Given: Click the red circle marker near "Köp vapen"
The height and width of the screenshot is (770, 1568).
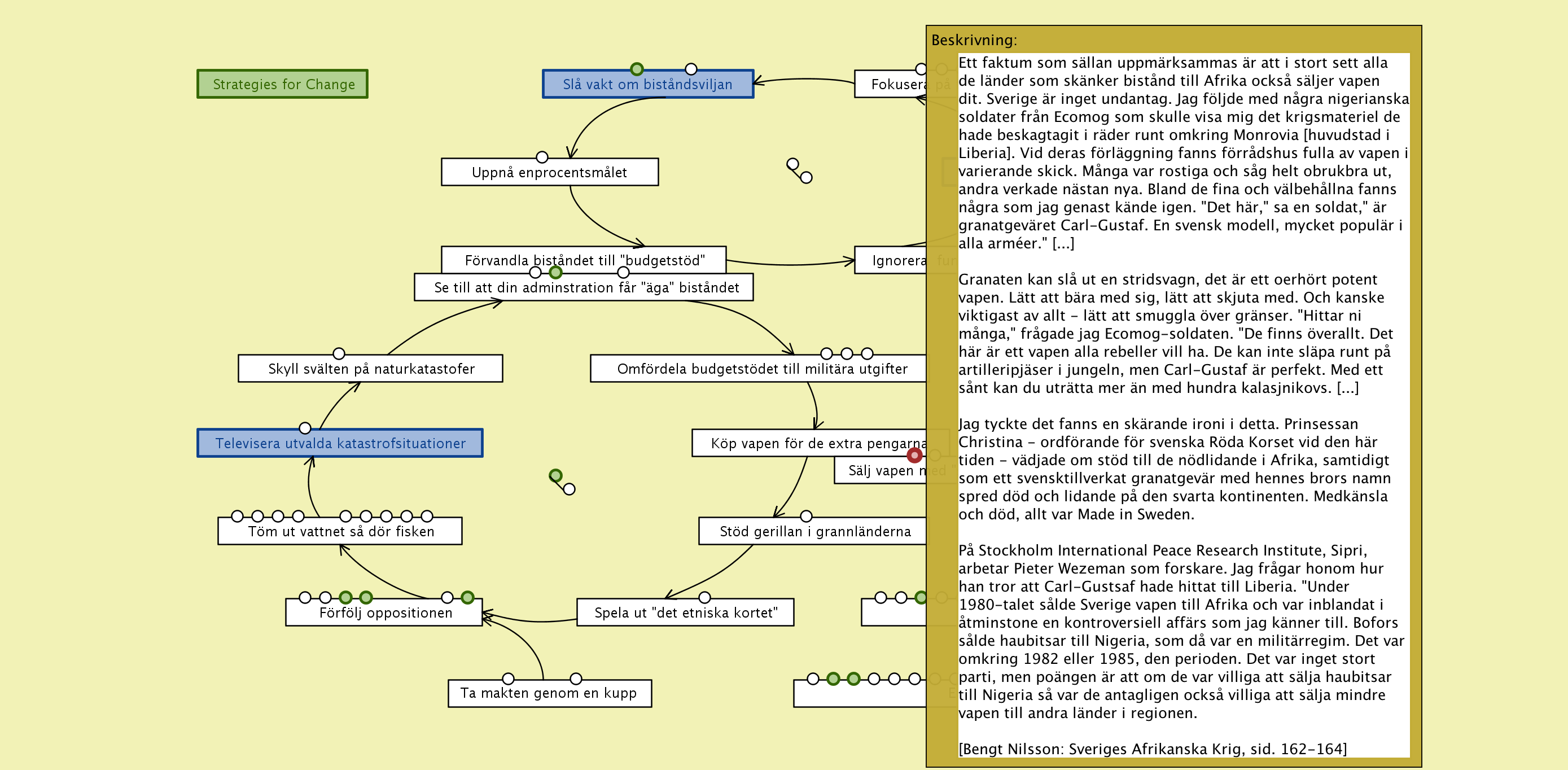Looking at the screenshot, I should tap(914, 454).
